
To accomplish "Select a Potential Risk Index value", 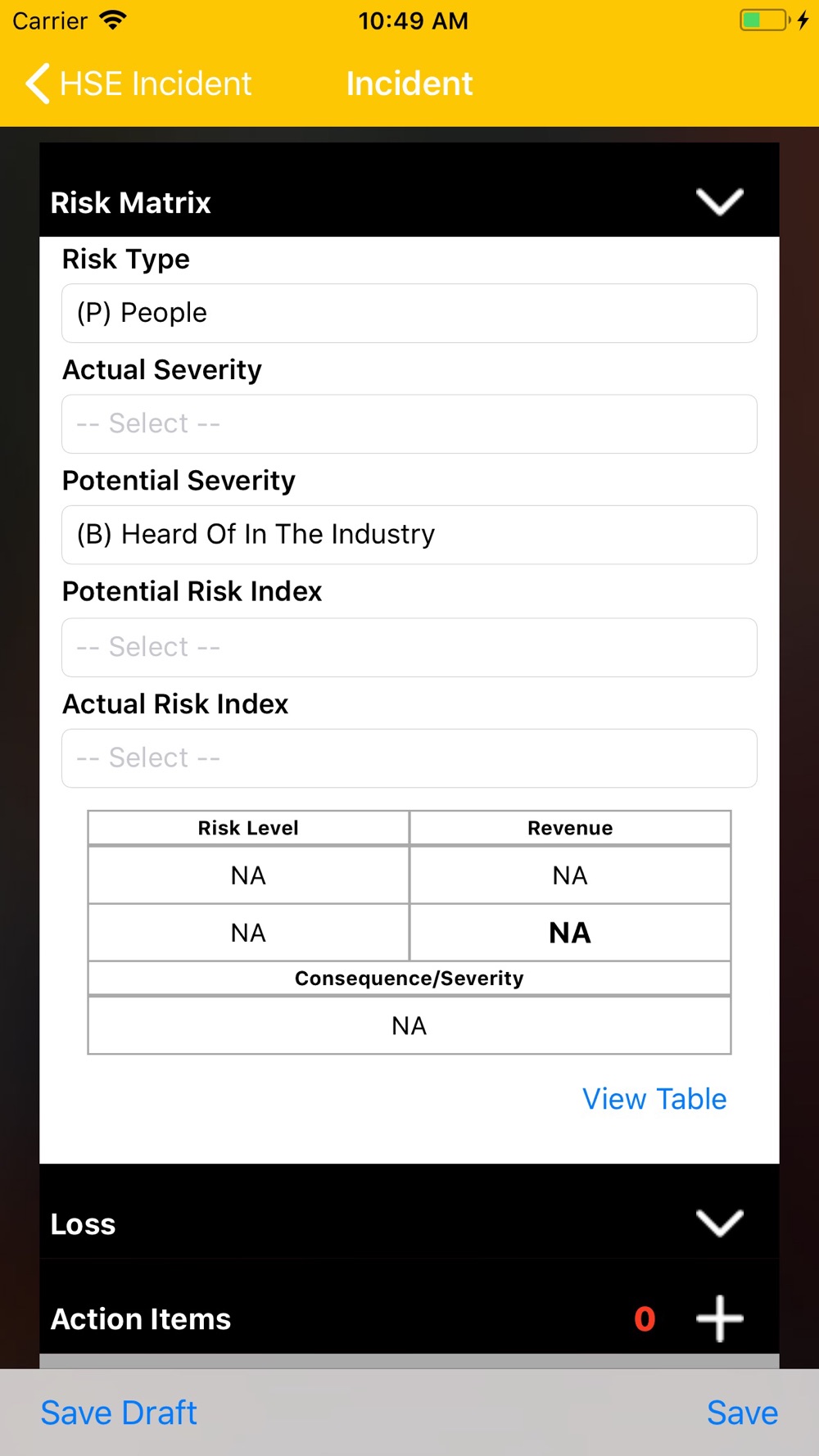I will tap(409, 647).
